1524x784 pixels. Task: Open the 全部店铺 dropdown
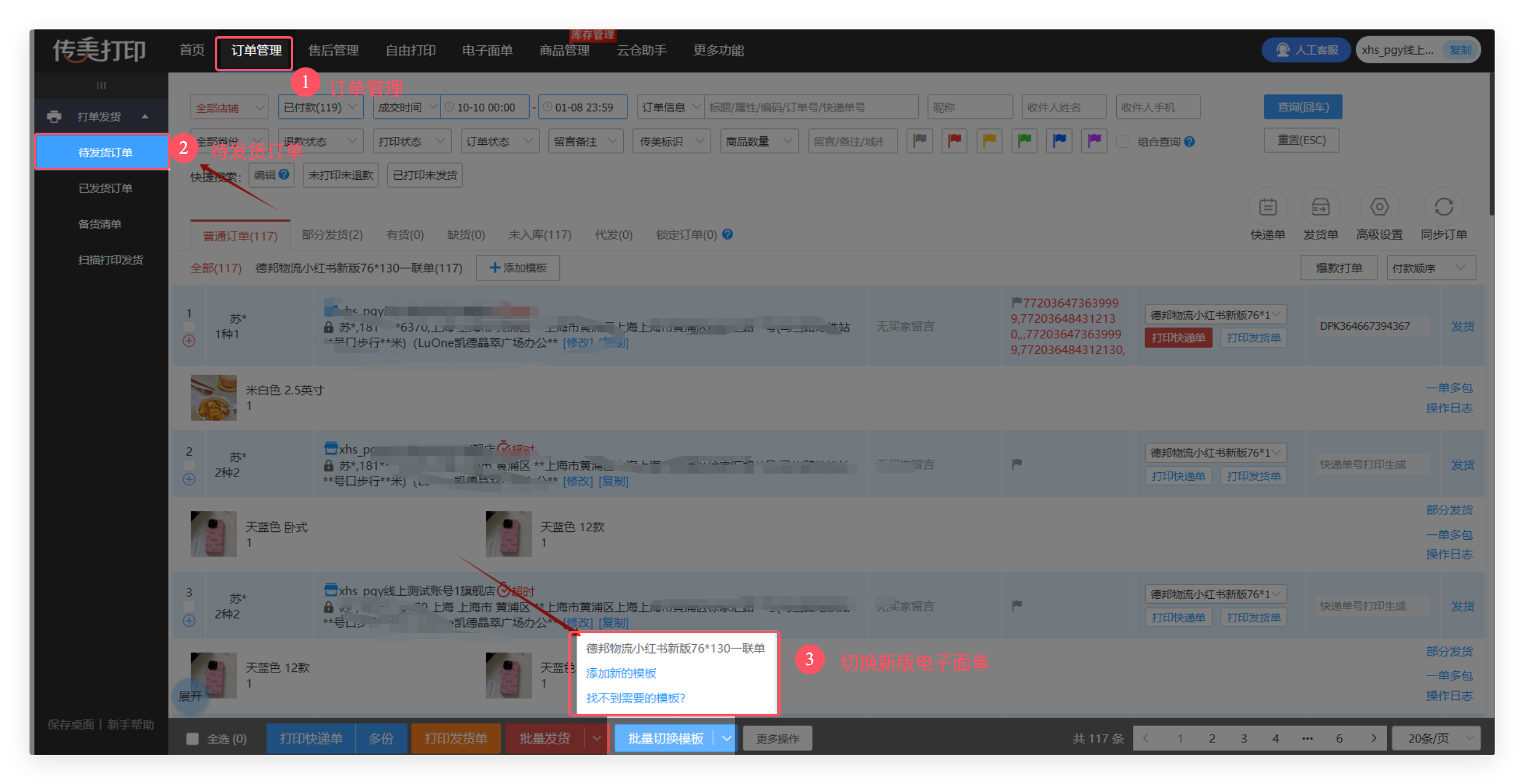pos(229,107)
